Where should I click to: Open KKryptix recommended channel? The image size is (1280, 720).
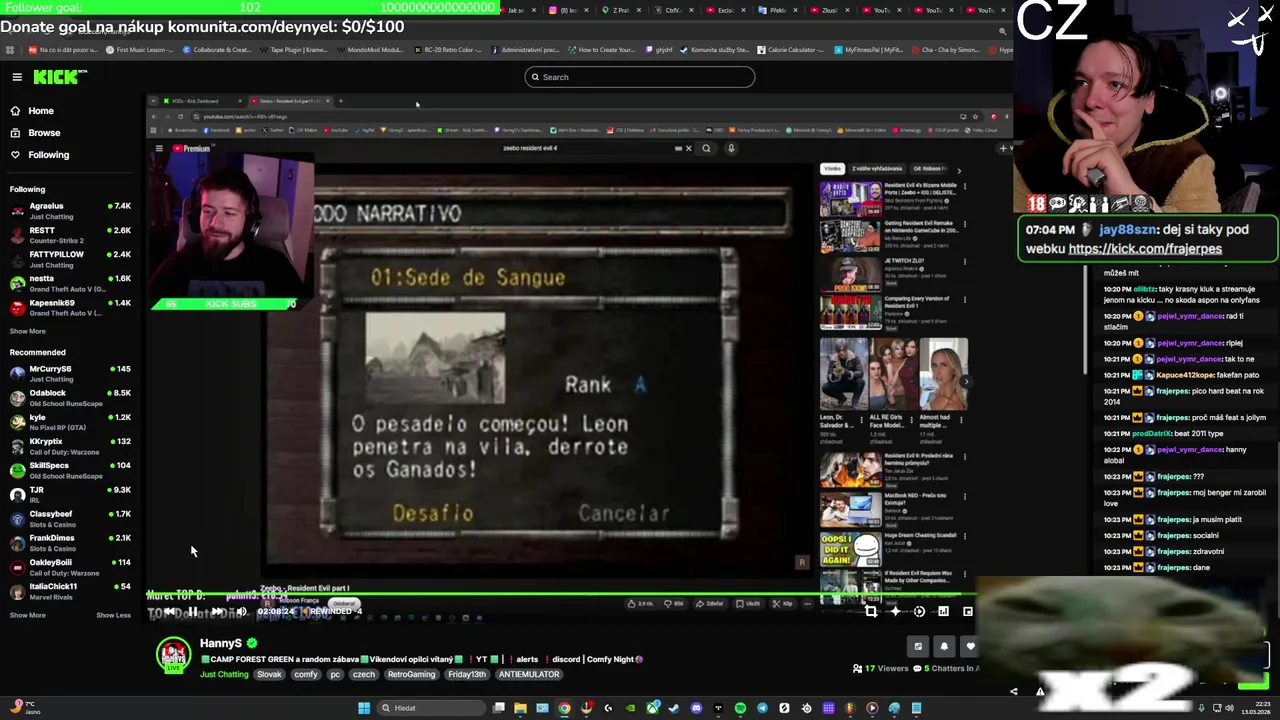point(70,445)
